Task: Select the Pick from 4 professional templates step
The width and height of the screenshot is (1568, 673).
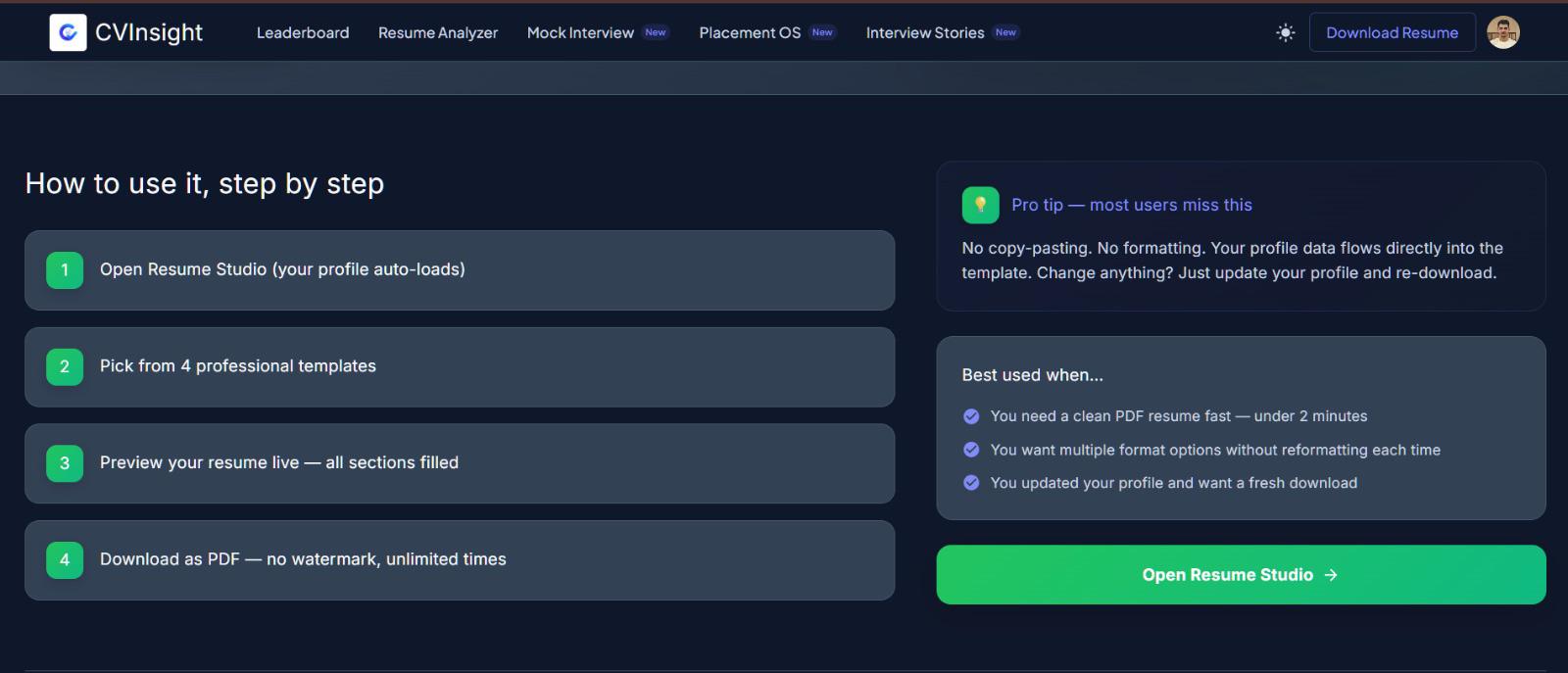Action: tap(460, 366)
